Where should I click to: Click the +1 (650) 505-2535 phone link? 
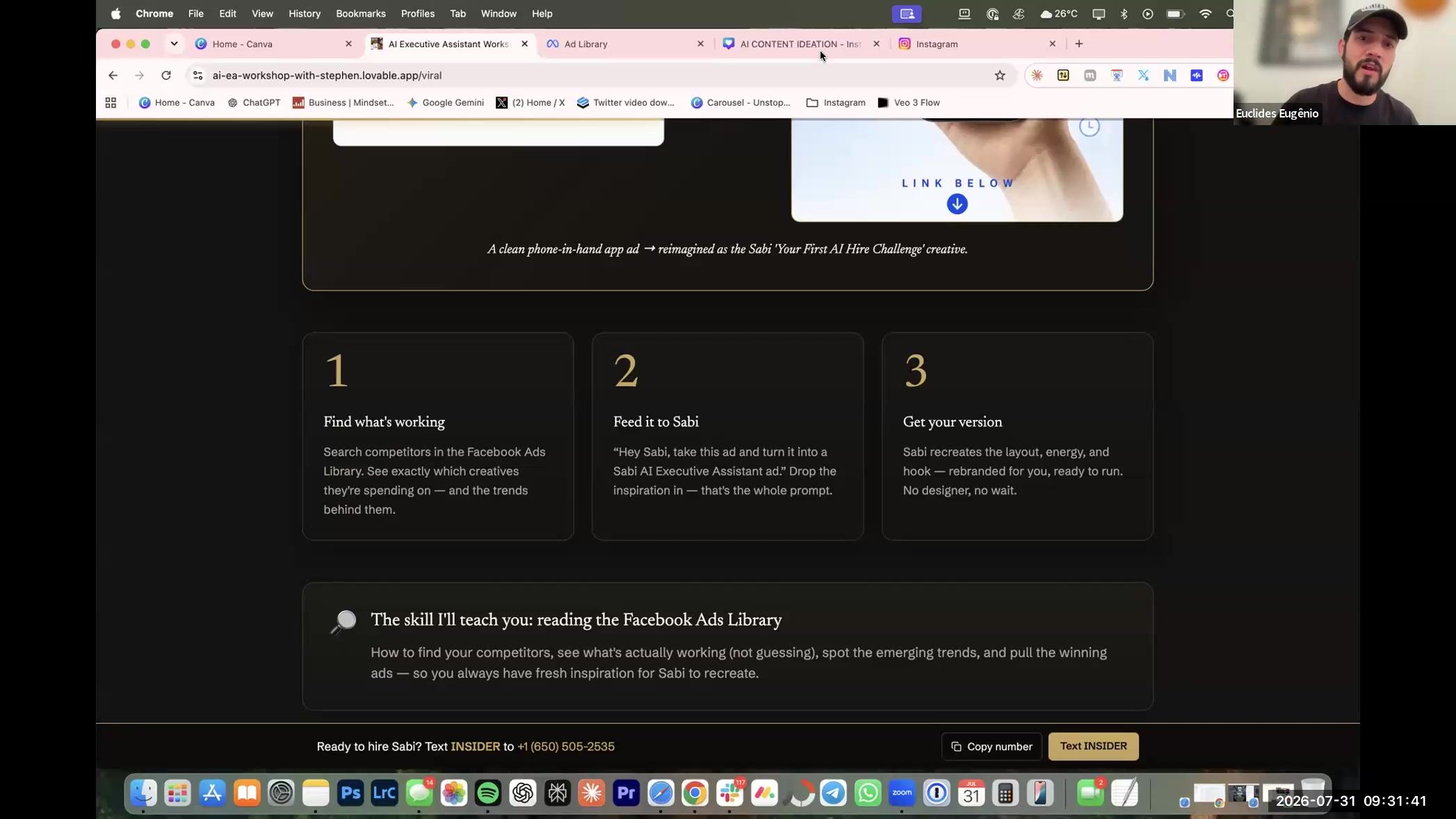point(566,747)
